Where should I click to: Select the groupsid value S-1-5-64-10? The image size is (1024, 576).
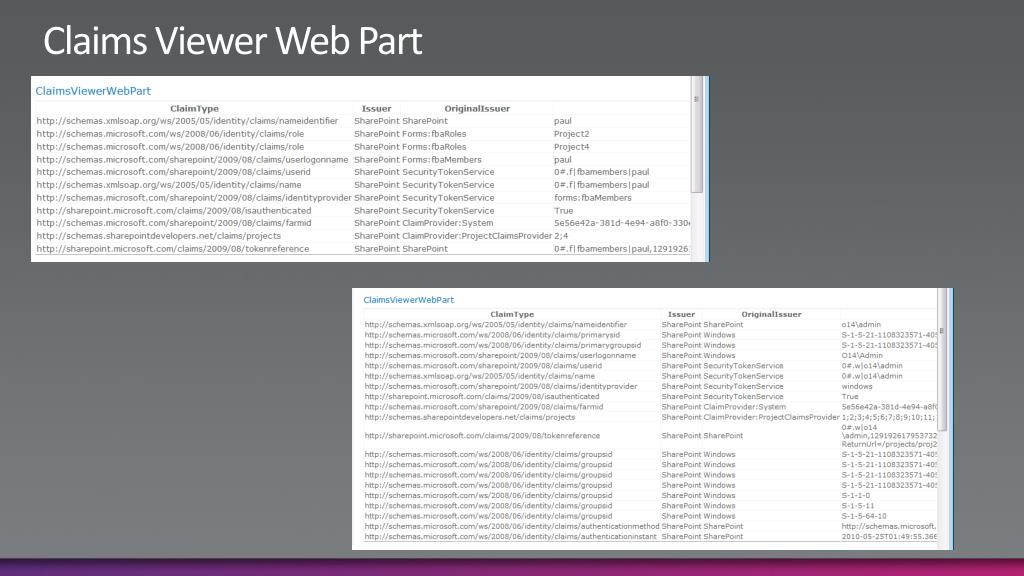click(863, 516)
